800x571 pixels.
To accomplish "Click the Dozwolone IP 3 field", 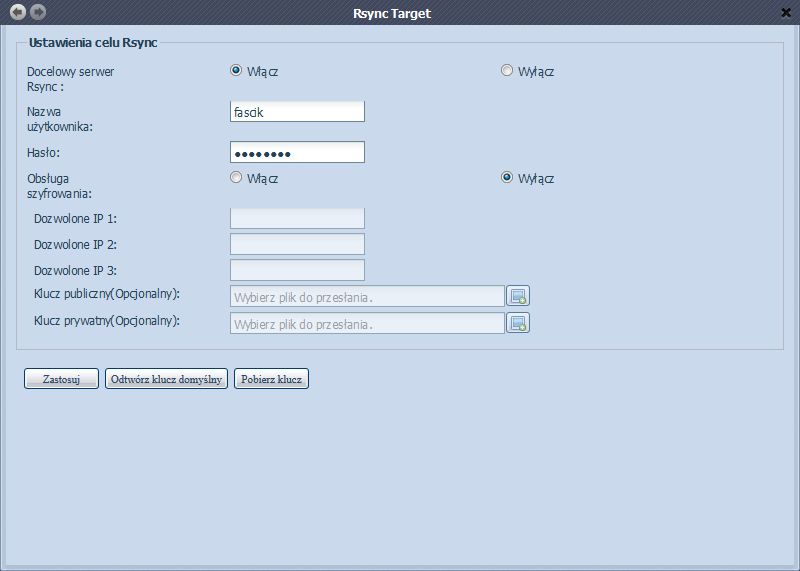I will 297,270.
